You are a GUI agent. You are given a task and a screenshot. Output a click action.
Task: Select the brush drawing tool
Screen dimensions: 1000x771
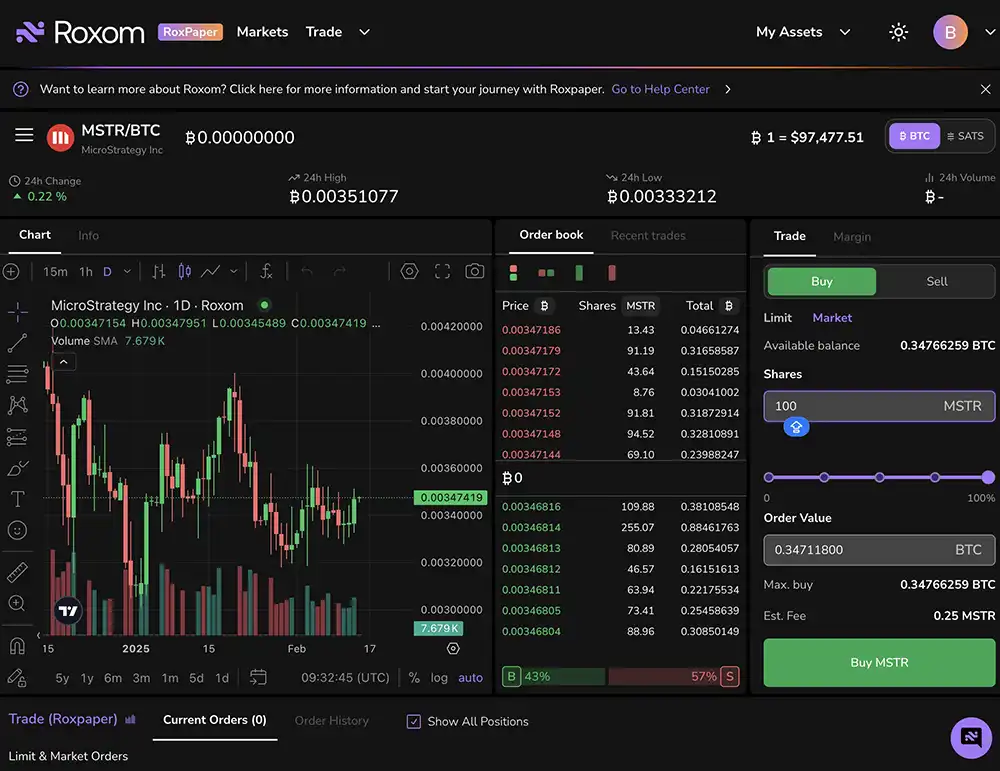[x=17, y=468]
